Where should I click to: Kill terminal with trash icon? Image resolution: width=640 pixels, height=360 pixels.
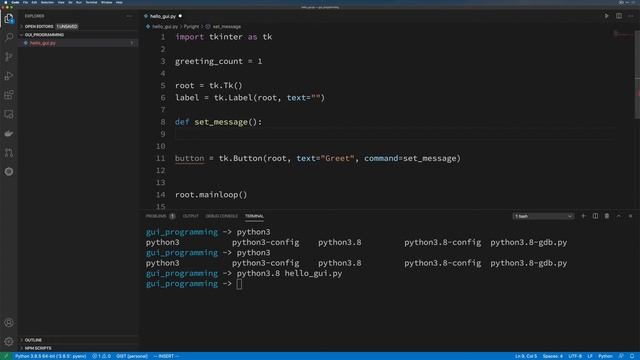607,216
